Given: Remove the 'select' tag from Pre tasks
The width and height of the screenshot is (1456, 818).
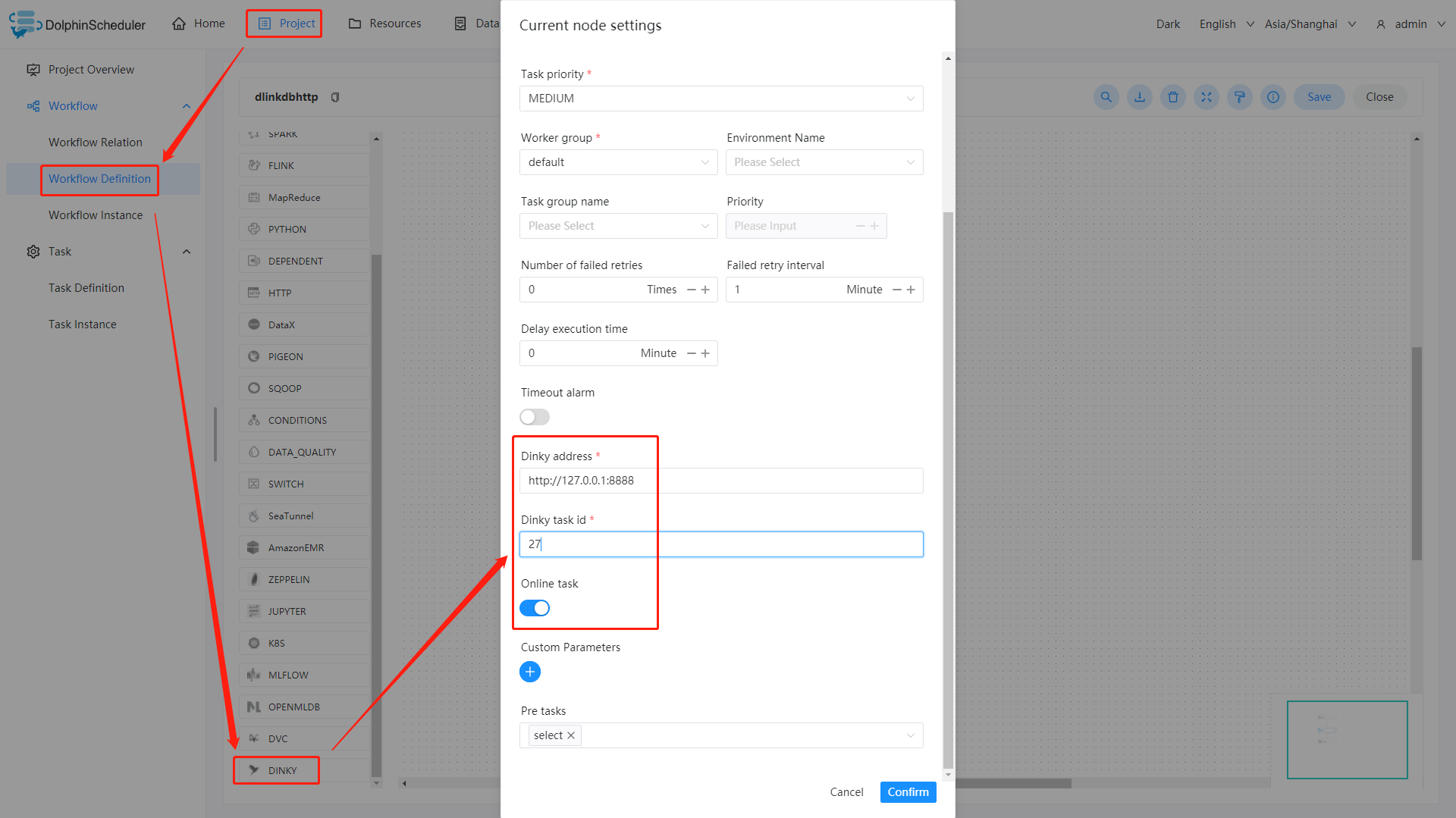Looking at the screenshot, I should pos(571,735).
